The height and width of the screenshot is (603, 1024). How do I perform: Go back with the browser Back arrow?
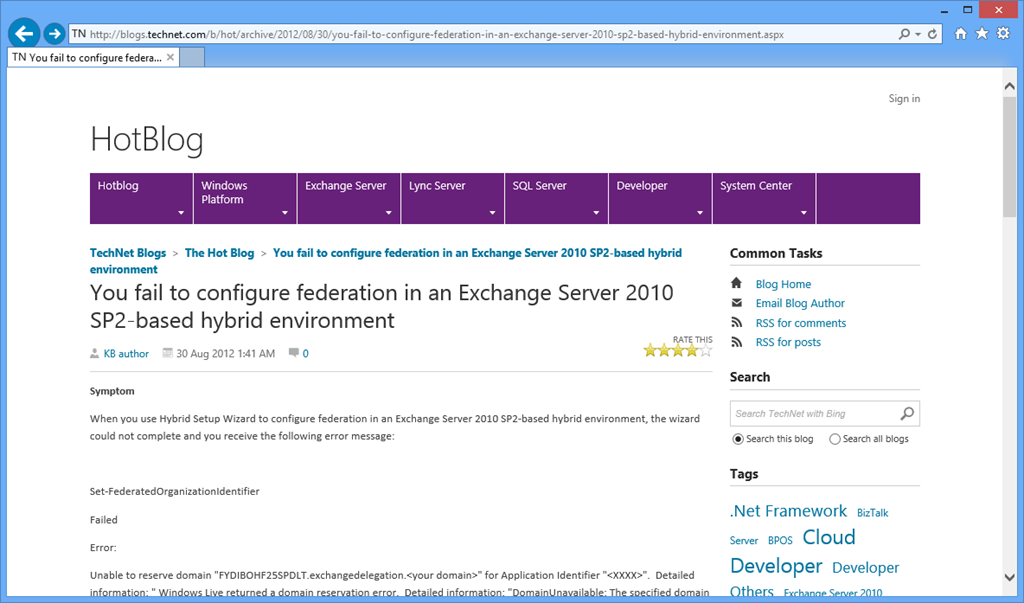pos(24,33)
